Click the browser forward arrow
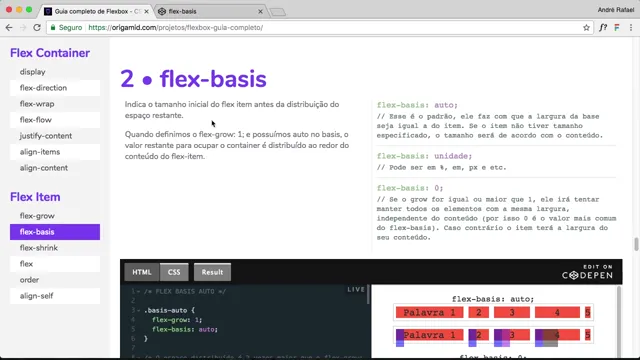640x360 pixels. (x=23, y=27)
